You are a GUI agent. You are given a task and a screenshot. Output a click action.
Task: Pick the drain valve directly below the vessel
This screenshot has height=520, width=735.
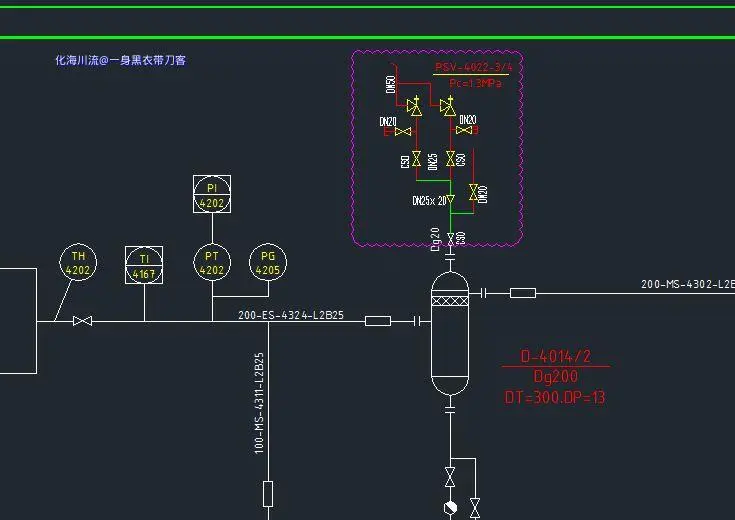(x=450, y=477)
